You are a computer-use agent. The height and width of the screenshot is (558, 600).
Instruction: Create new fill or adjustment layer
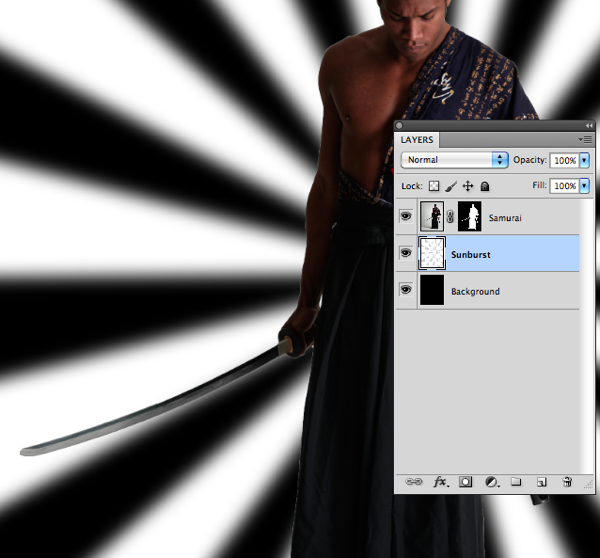(x=492, y=482)
